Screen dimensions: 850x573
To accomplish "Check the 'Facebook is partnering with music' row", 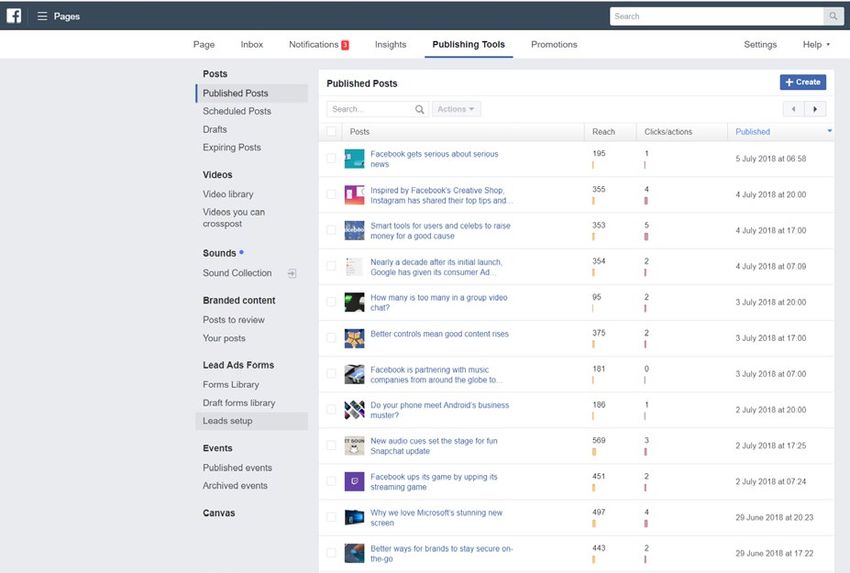I will (x=331, y=374).
